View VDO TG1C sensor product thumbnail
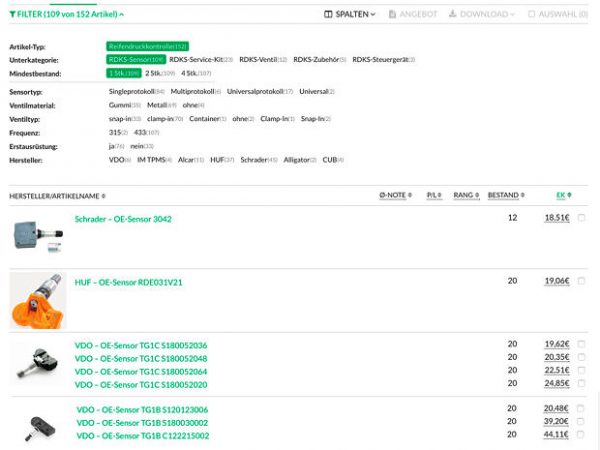This screenshot has width=600, height=450. [x=38, y=363]
